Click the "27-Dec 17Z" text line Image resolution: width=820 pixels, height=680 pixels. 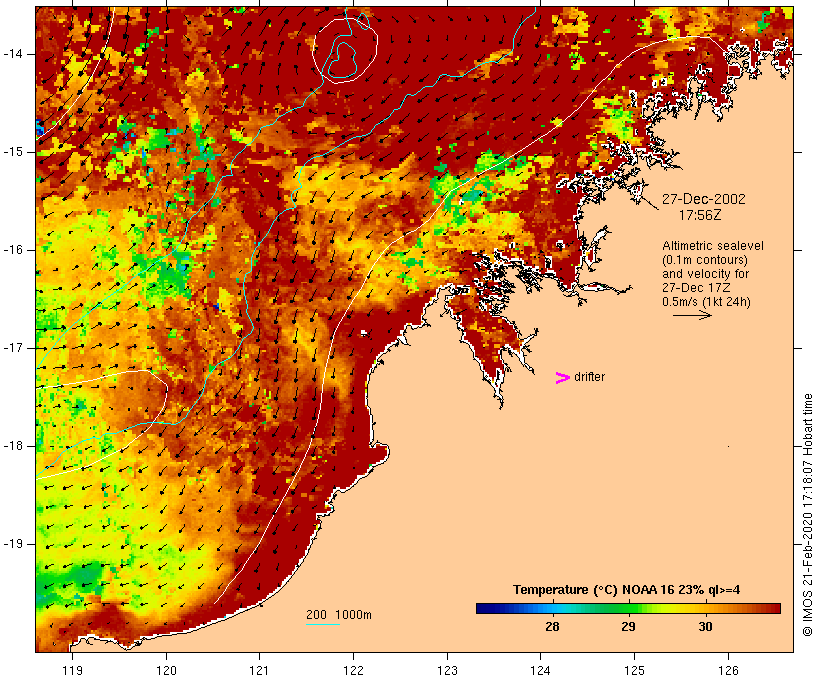696,288
